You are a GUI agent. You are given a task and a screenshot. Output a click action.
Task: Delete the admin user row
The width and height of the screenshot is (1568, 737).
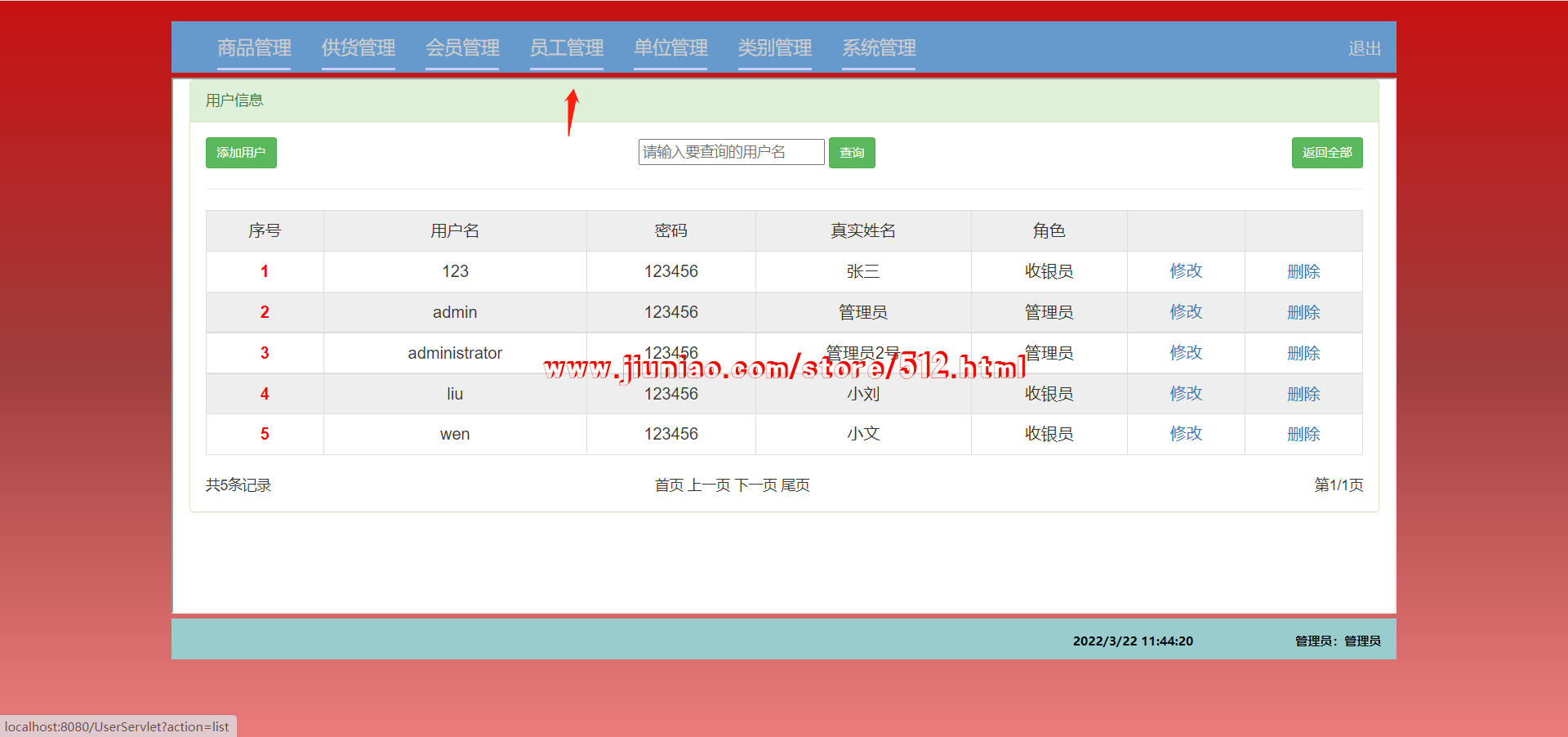tap(1303, 312)
